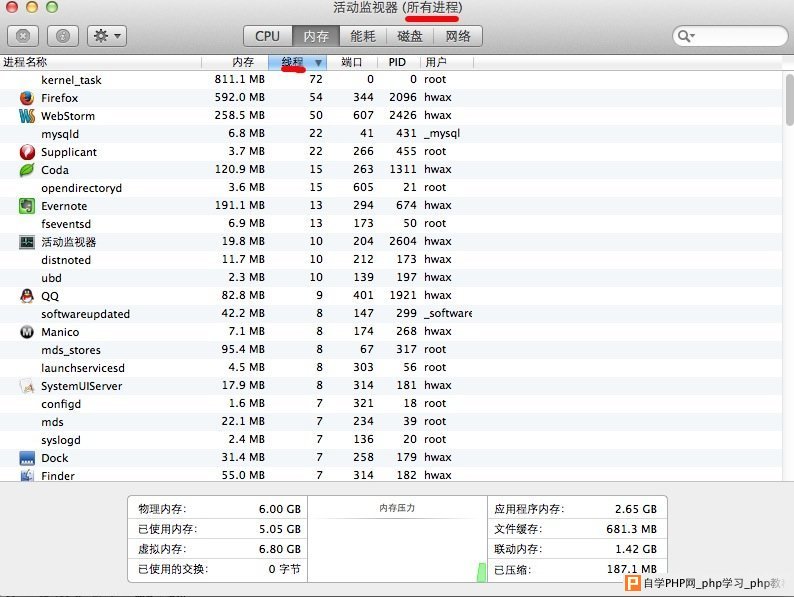Select the kernel_task row

point(391,79)
